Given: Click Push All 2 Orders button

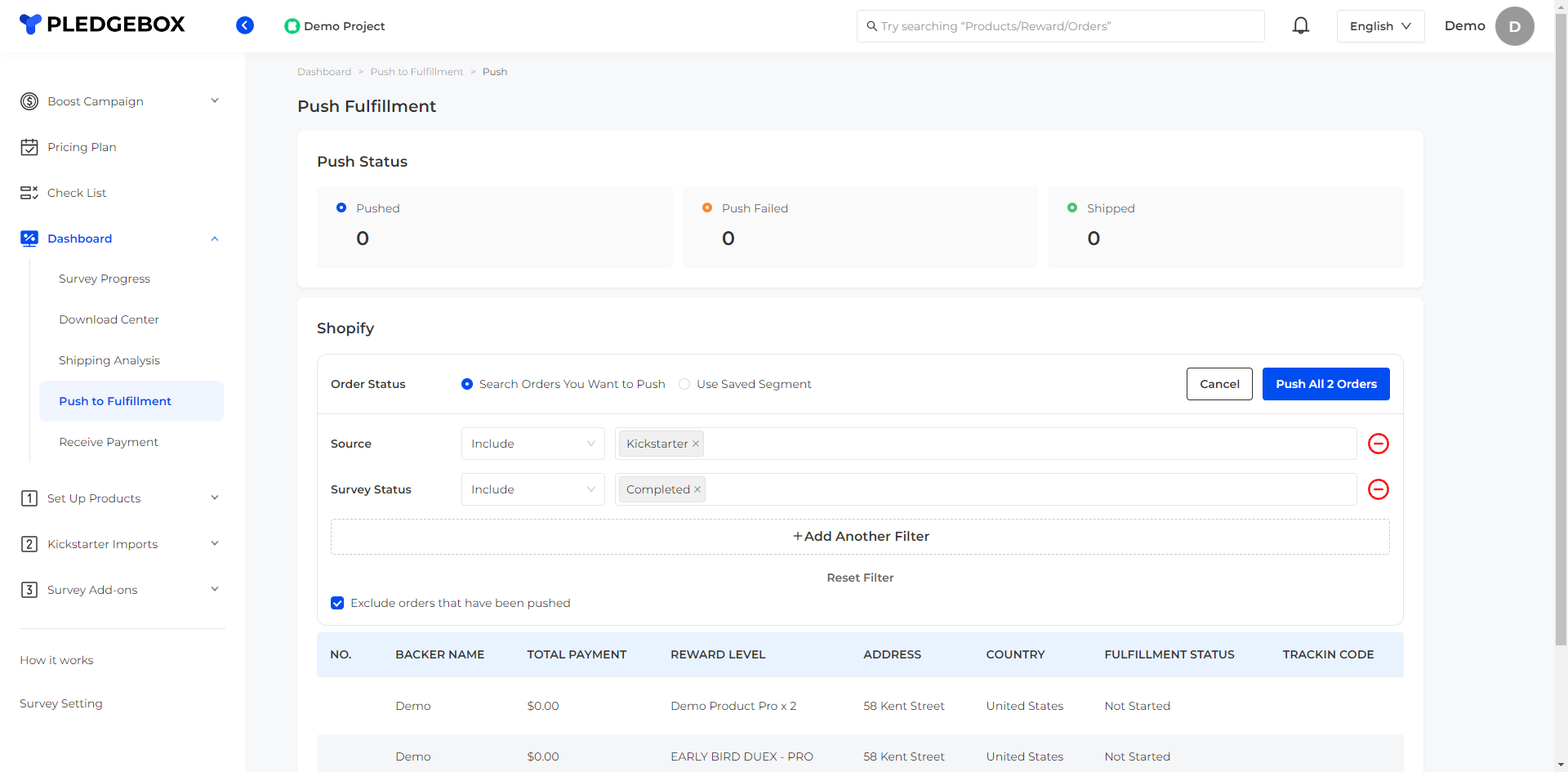Looking at the screenshot, I should (1326, 384).
